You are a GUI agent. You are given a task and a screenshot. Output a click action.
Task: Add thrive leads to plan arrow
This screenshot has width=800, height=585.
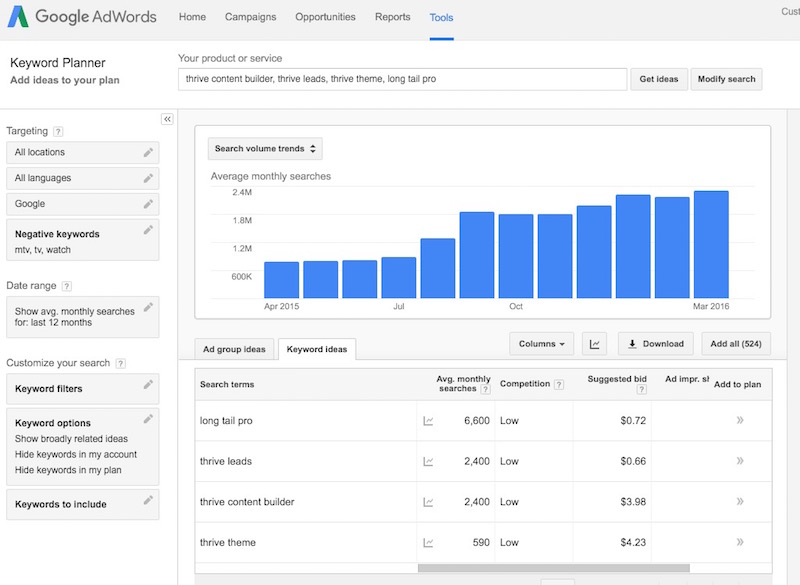(x=740, y=461)
